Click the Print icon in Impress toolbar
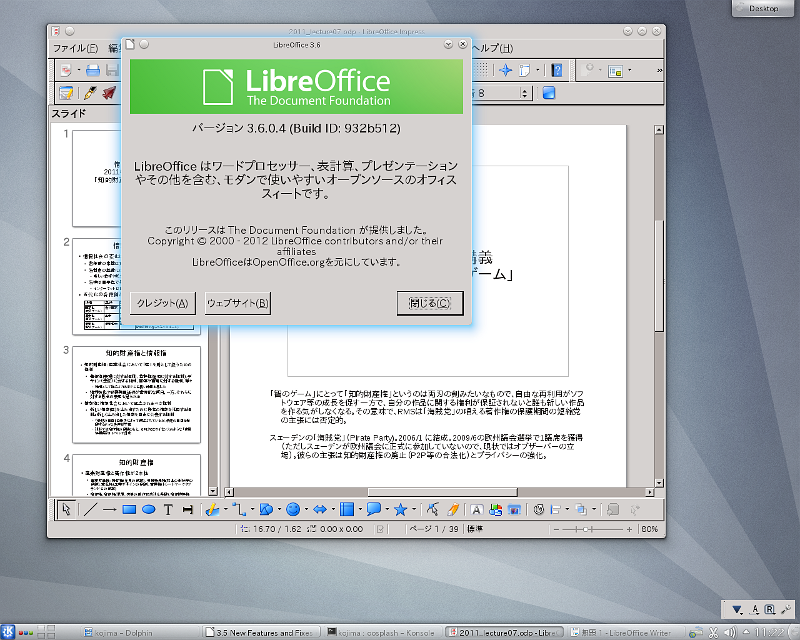The width and height of the screenshot is (800, 640). 93,70
